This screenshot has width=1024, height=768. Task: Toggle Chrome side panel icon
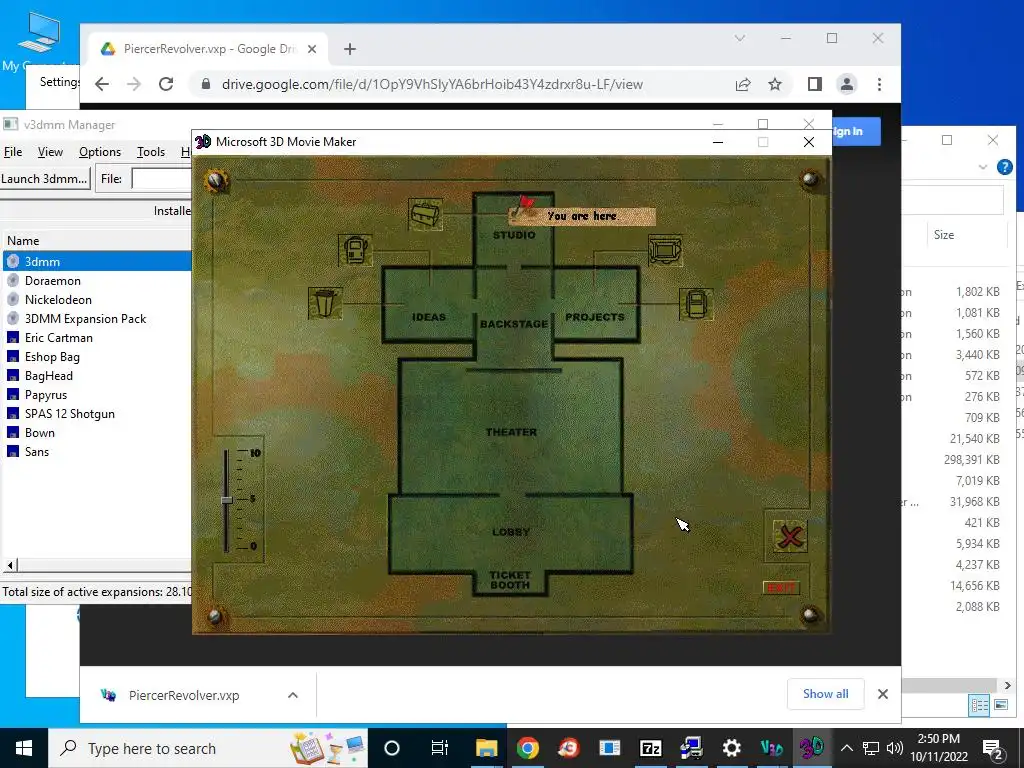pyautogui.click(x=814, y=84)
